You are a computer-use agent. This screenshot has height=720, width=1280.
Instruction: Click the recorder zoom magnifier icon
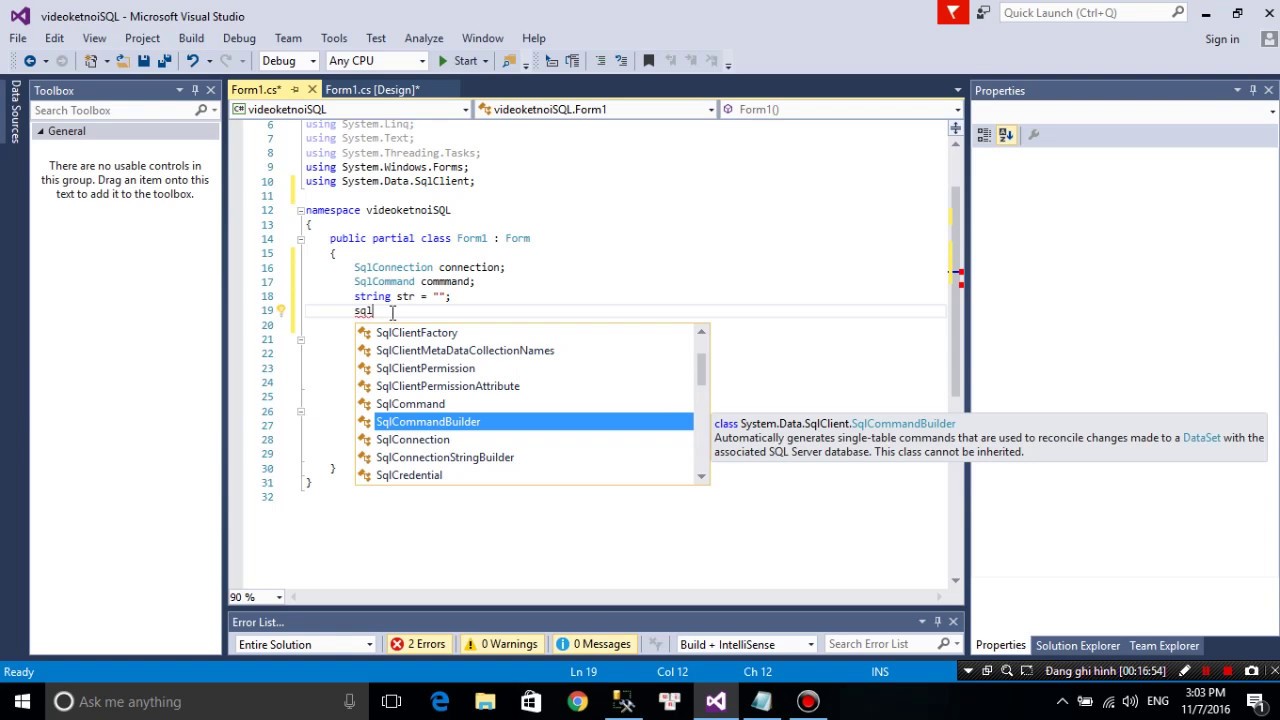1007,671
